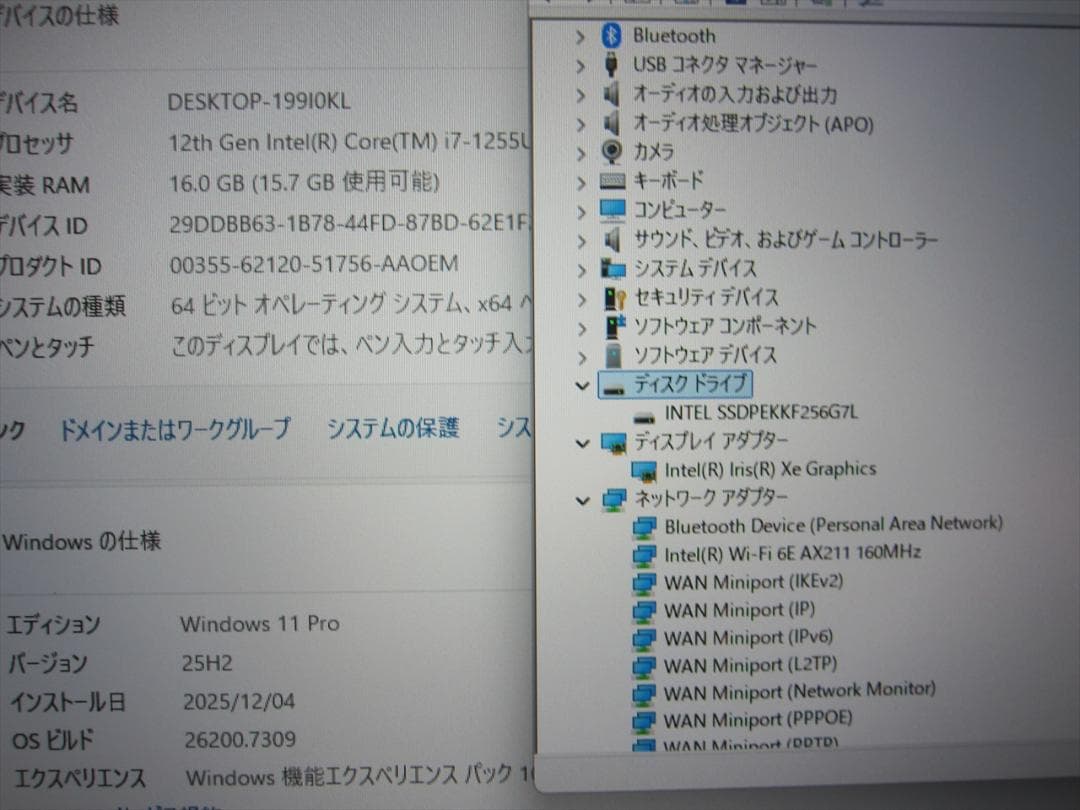Click the WAN Miniport (IKEv2) adapter icon

click(643, 582)
